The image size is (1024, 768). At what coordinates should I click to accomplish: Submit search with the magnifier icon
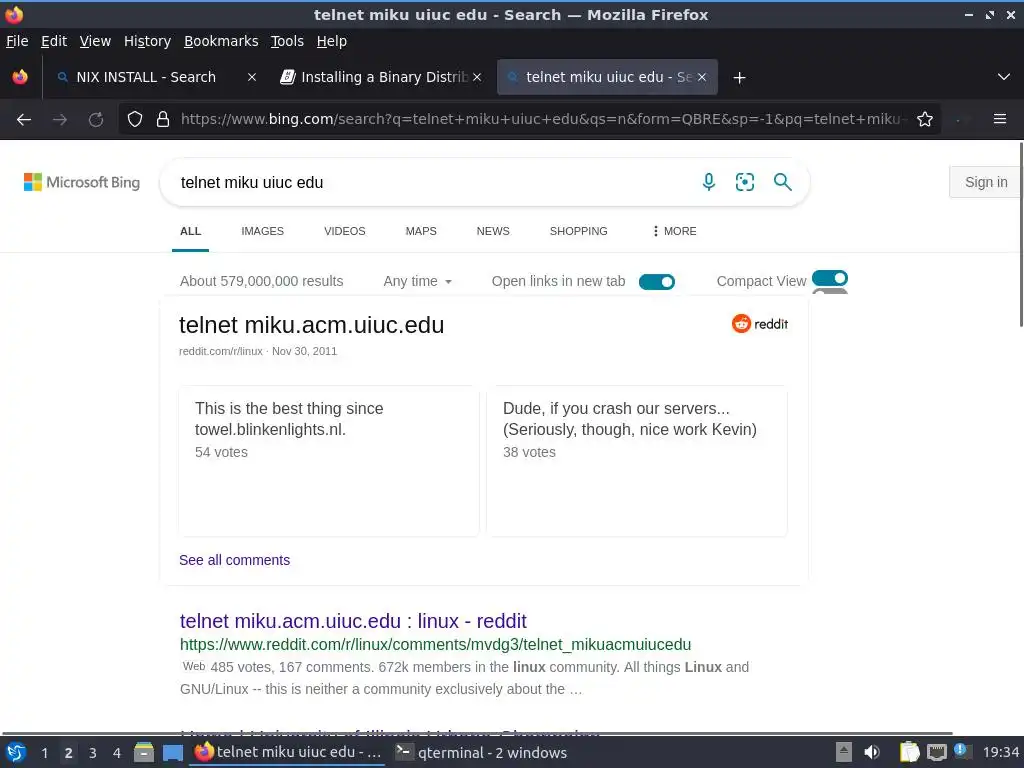782,182
